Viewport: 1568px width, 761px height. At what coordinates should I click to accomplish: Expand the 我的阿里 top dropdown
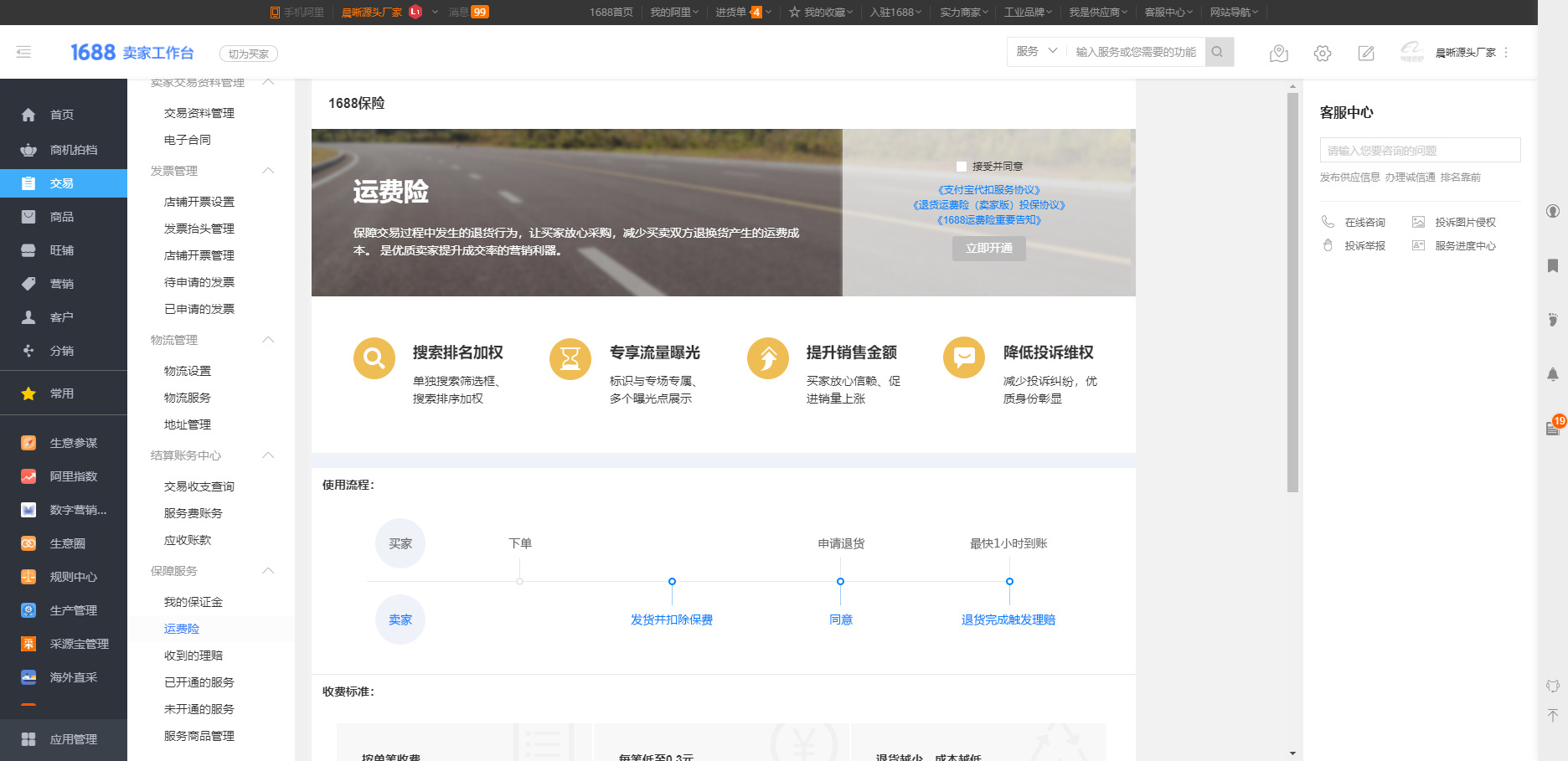tap(674, 13)
